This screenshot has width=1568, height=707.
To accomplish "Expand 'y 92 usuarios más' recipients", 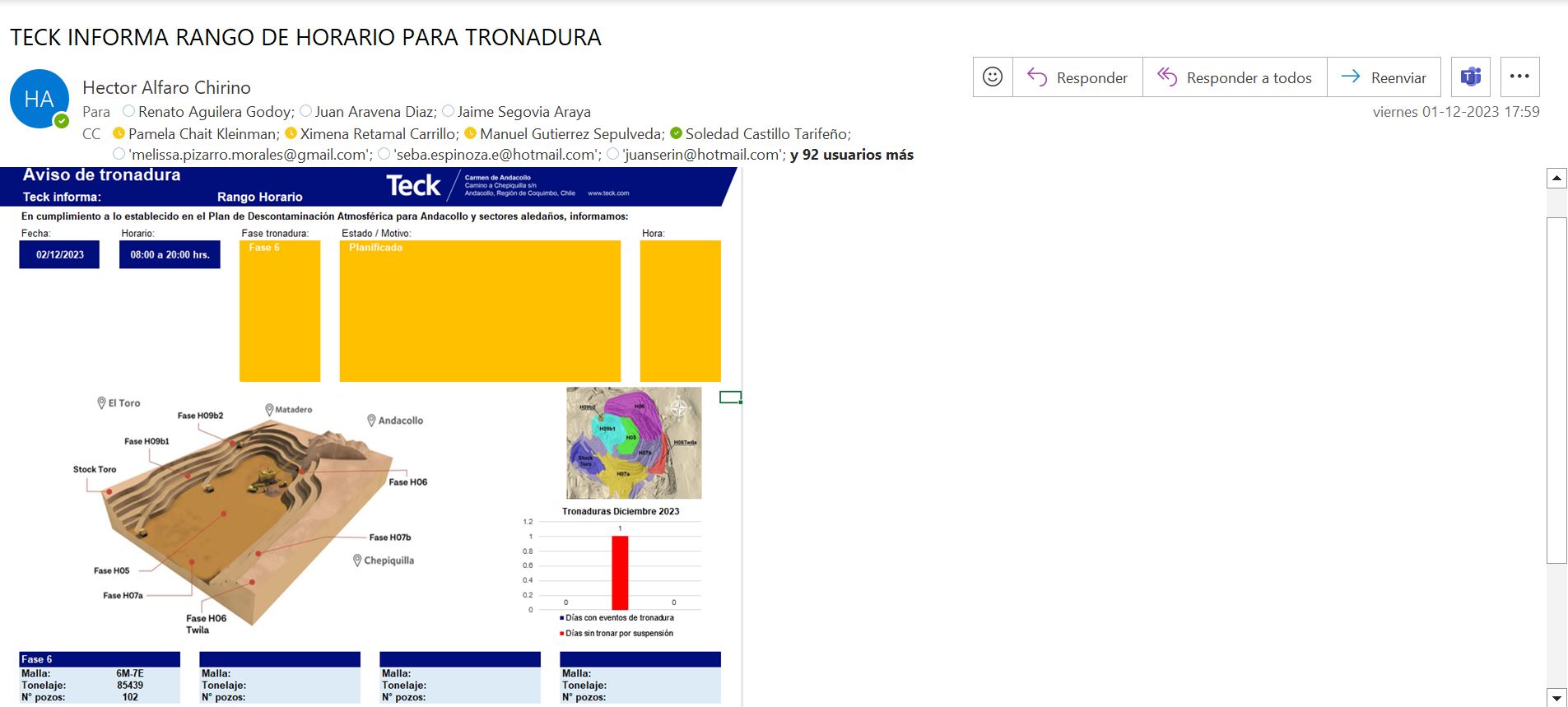I will (852, 155).
